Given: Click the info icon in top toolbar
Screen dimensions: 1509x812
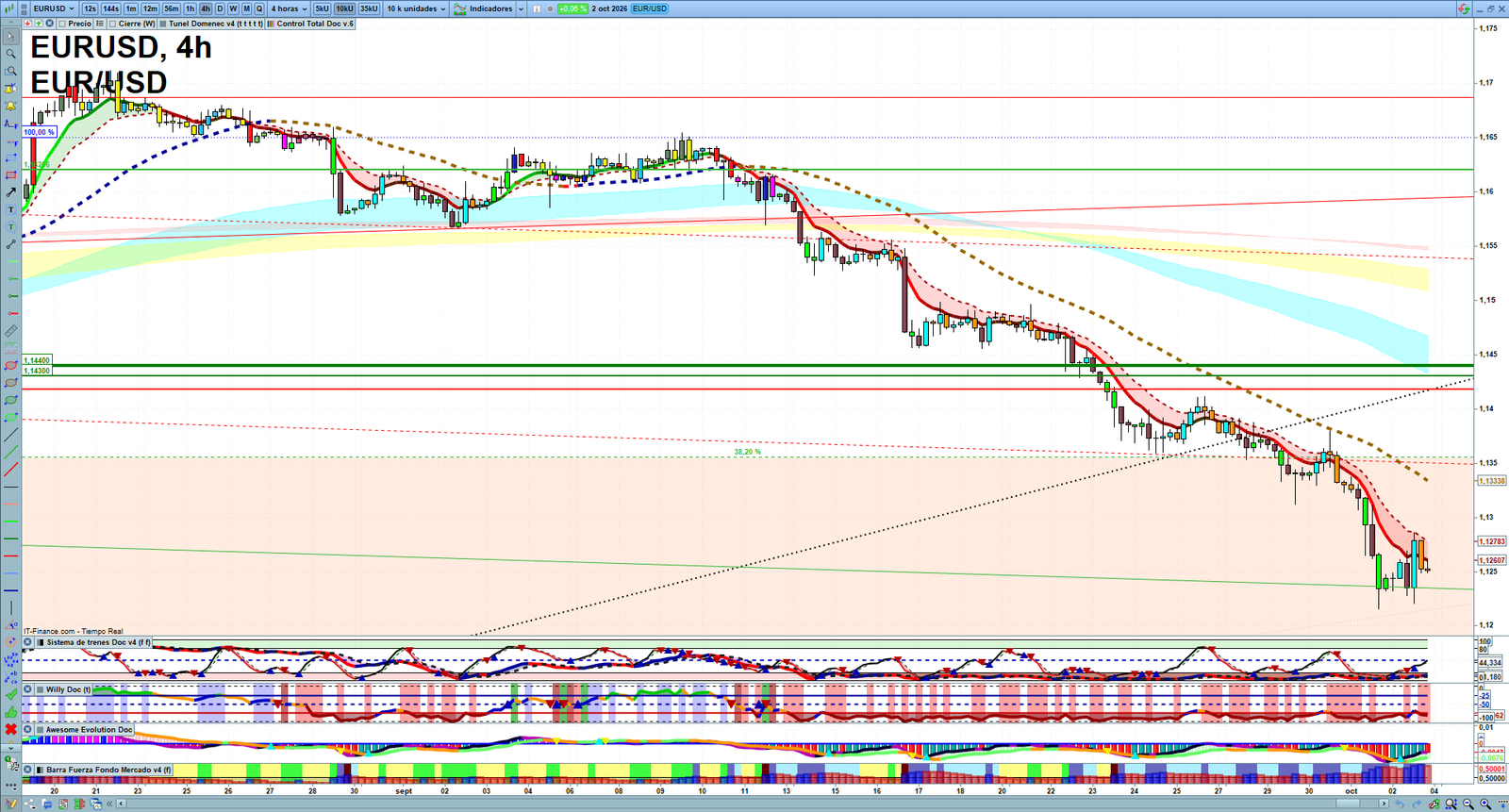Looking at the screenshot, I should (537, 8).
